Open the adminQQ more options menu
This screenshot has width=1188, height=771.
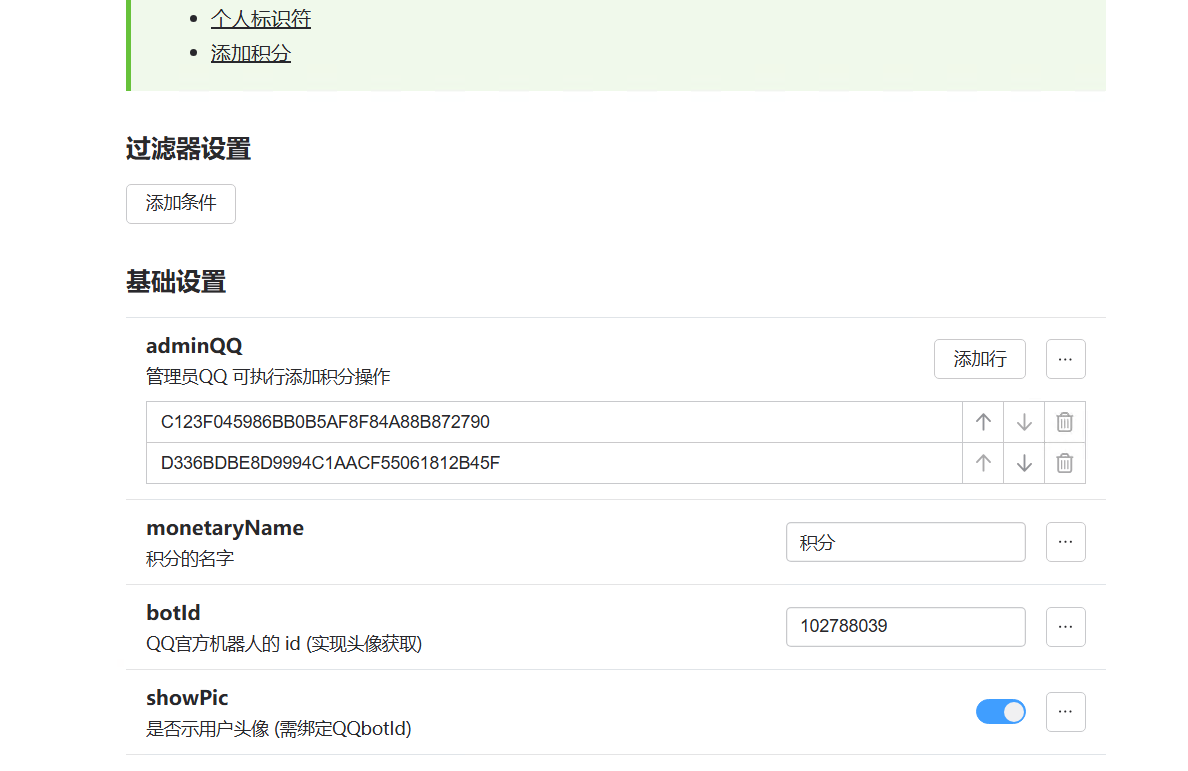pyautogui.click(x=1065, y=359)
